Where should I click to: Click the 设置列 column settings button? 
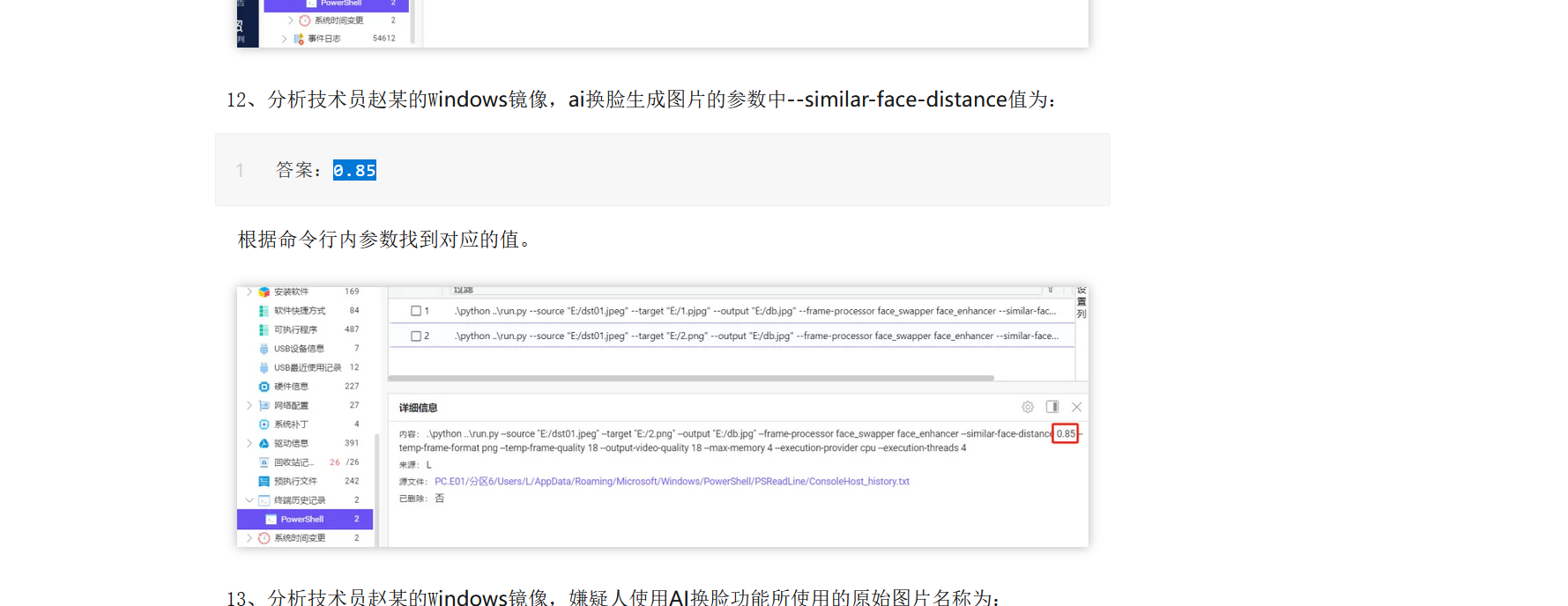coord(1081,302)
